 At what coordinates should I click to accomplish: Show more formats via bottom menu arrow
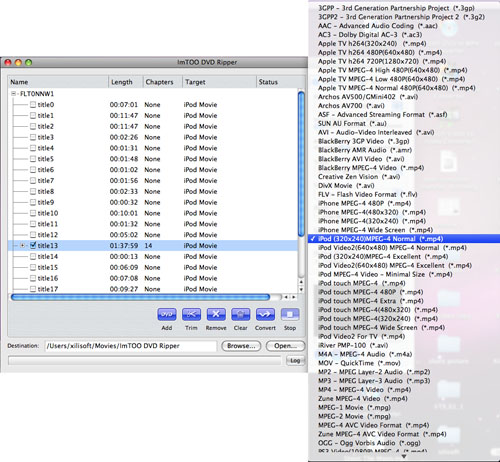[x=404, y=456]
